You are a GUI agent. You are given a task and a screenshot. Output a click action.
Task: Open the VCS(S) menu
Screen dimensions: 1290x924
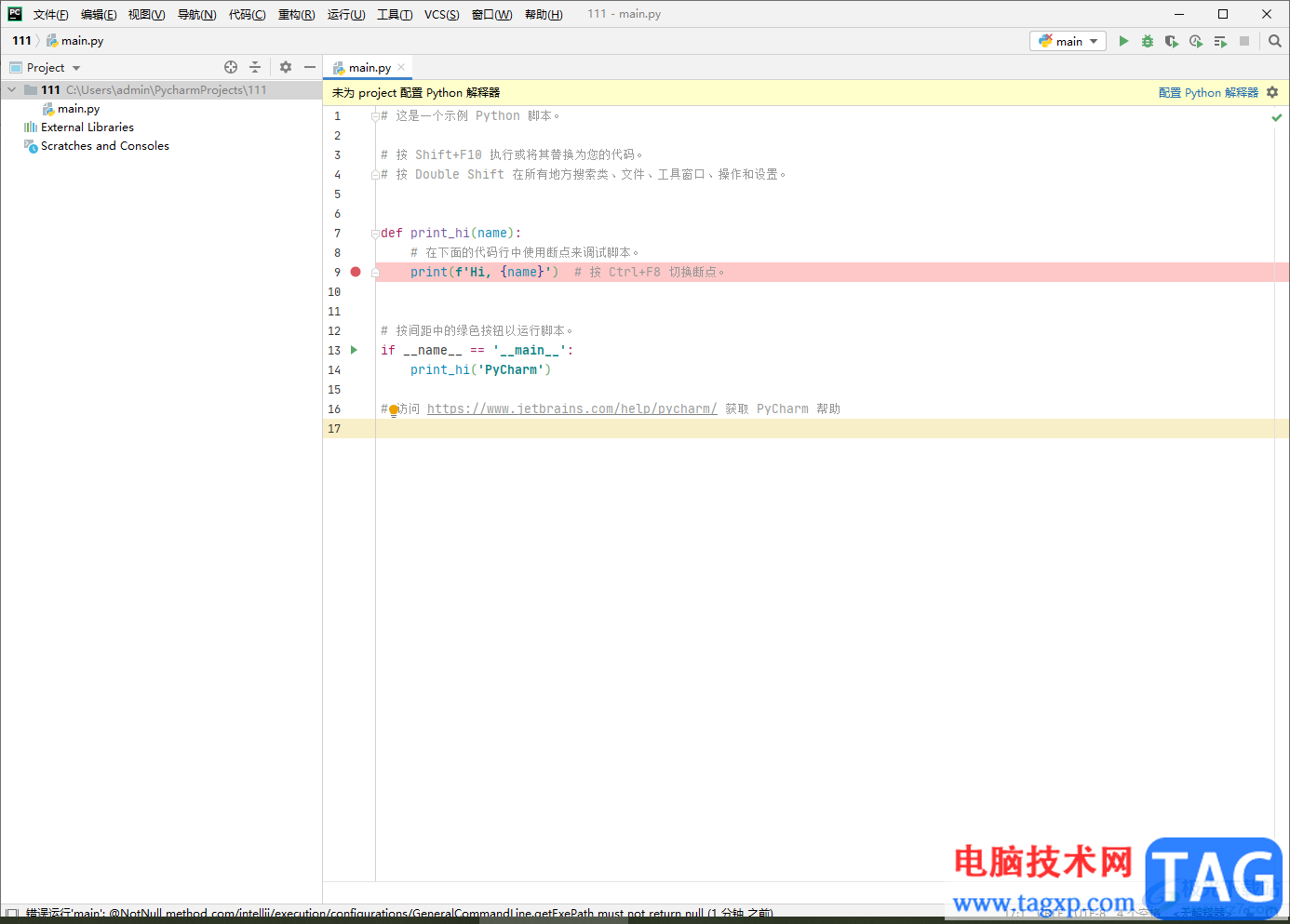tap(442, 14)
